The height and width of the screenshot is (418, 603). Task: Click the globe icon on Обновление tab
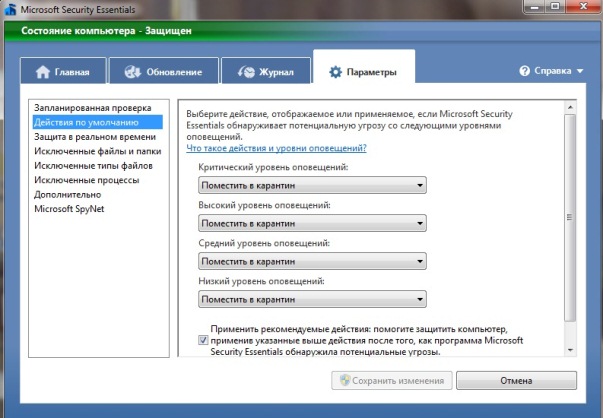[x=133, y=72]
